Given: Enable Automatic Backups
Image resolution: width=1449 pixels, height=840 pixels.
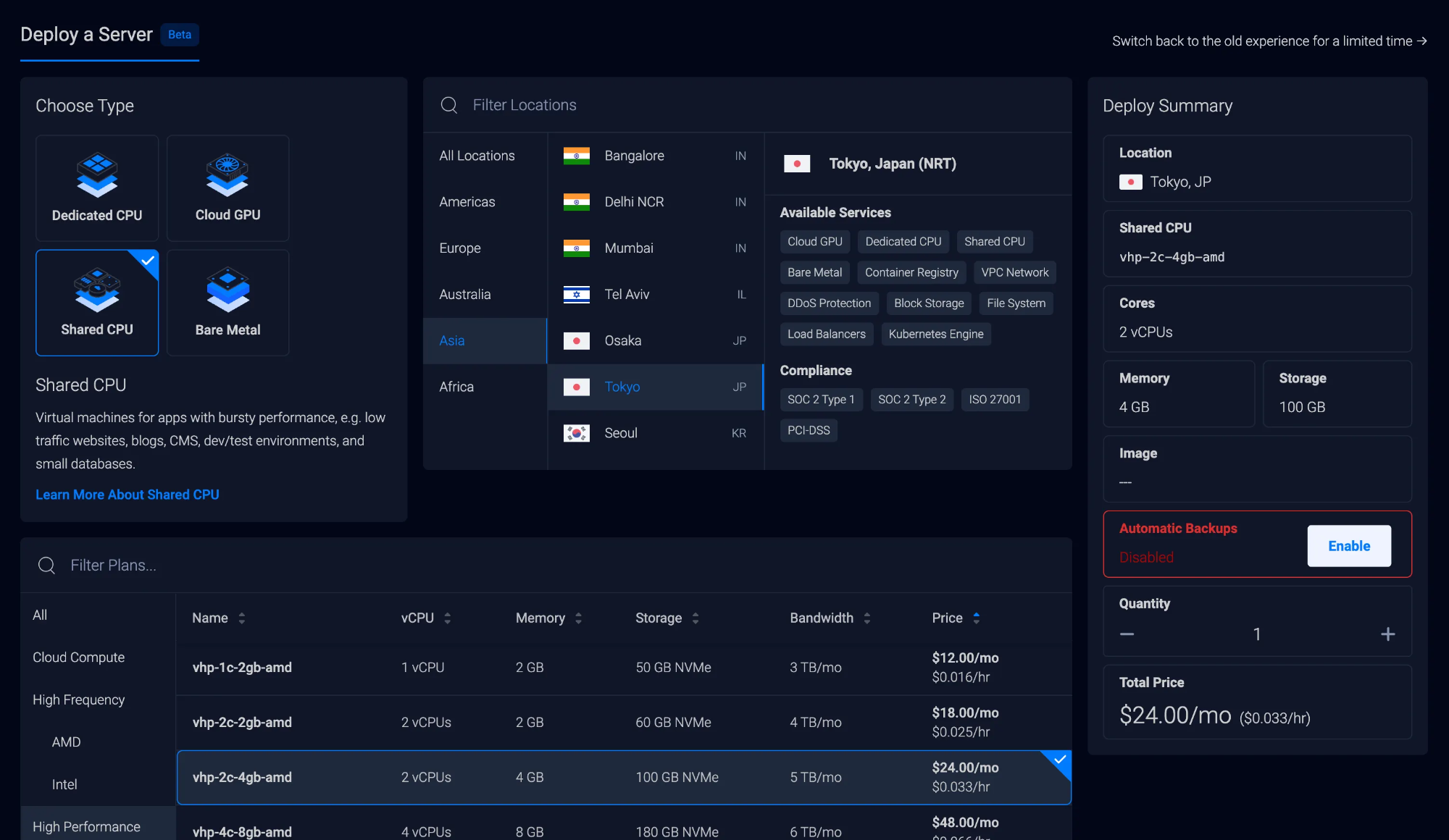Looking at the screenshot, I should [1349, 546].
